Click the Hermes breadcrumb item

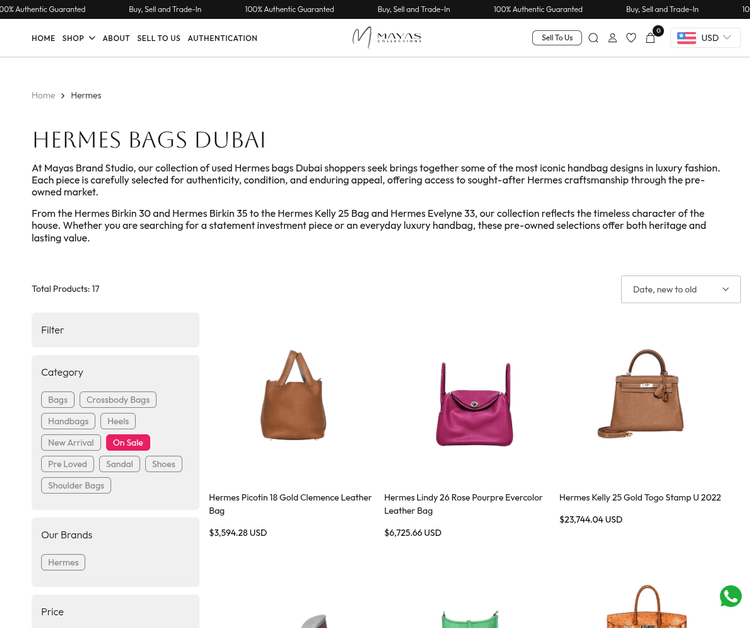(86, 95)
